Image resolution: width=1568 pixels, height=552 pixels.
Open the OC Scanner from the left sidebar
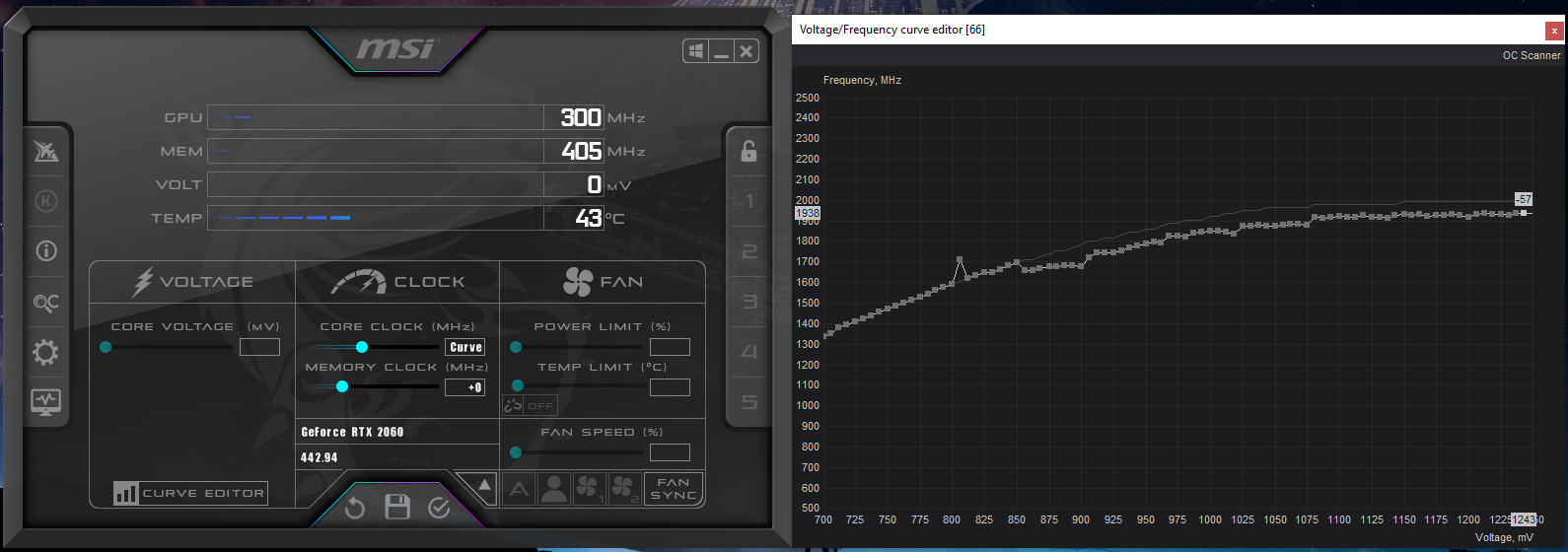tap(45, 303)
